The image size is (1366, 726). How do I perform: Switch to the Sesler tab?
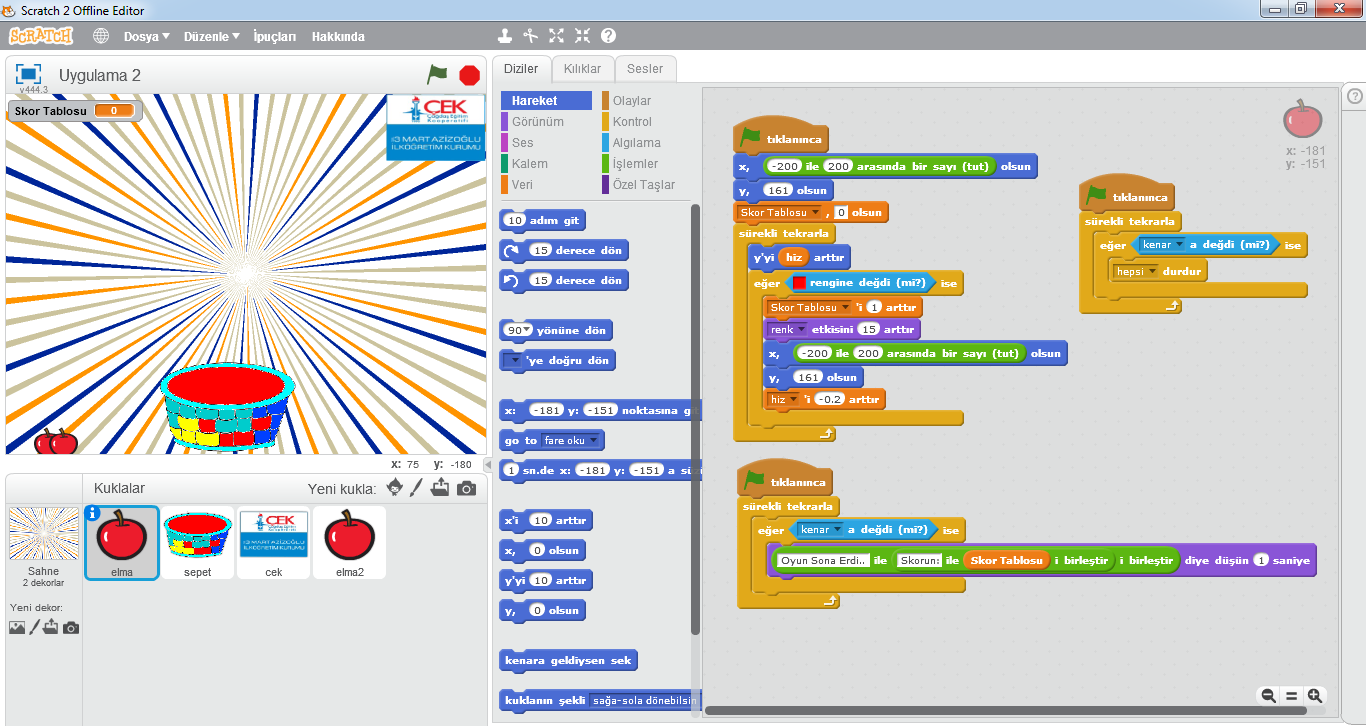coord(645,69)
